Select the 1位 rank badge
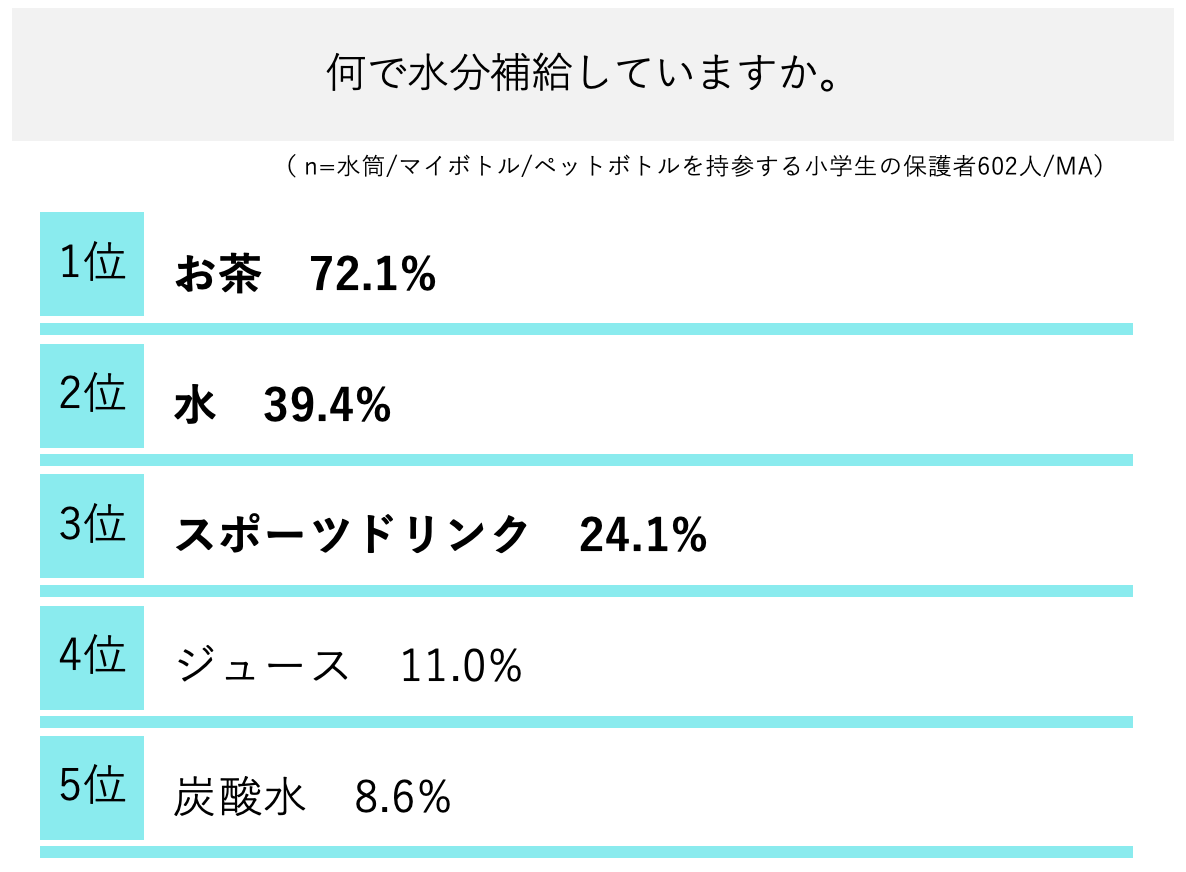 coord(92,264)
